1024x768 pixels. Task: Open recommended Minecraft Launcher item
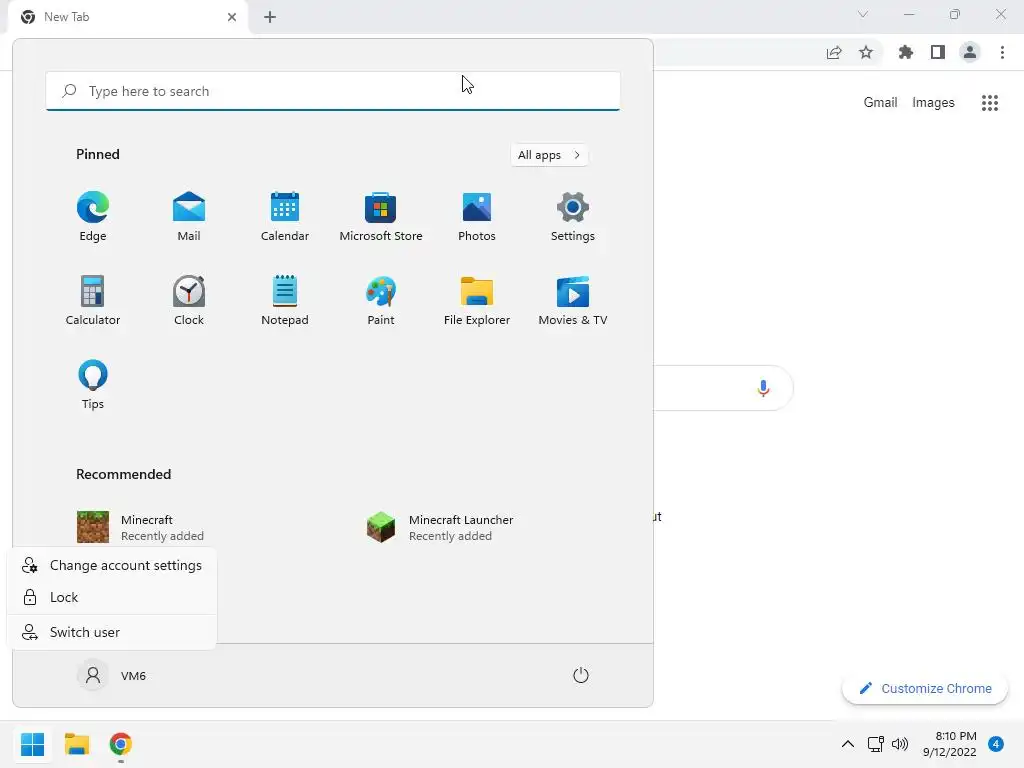pyautogui.click(x=440, y=528)
